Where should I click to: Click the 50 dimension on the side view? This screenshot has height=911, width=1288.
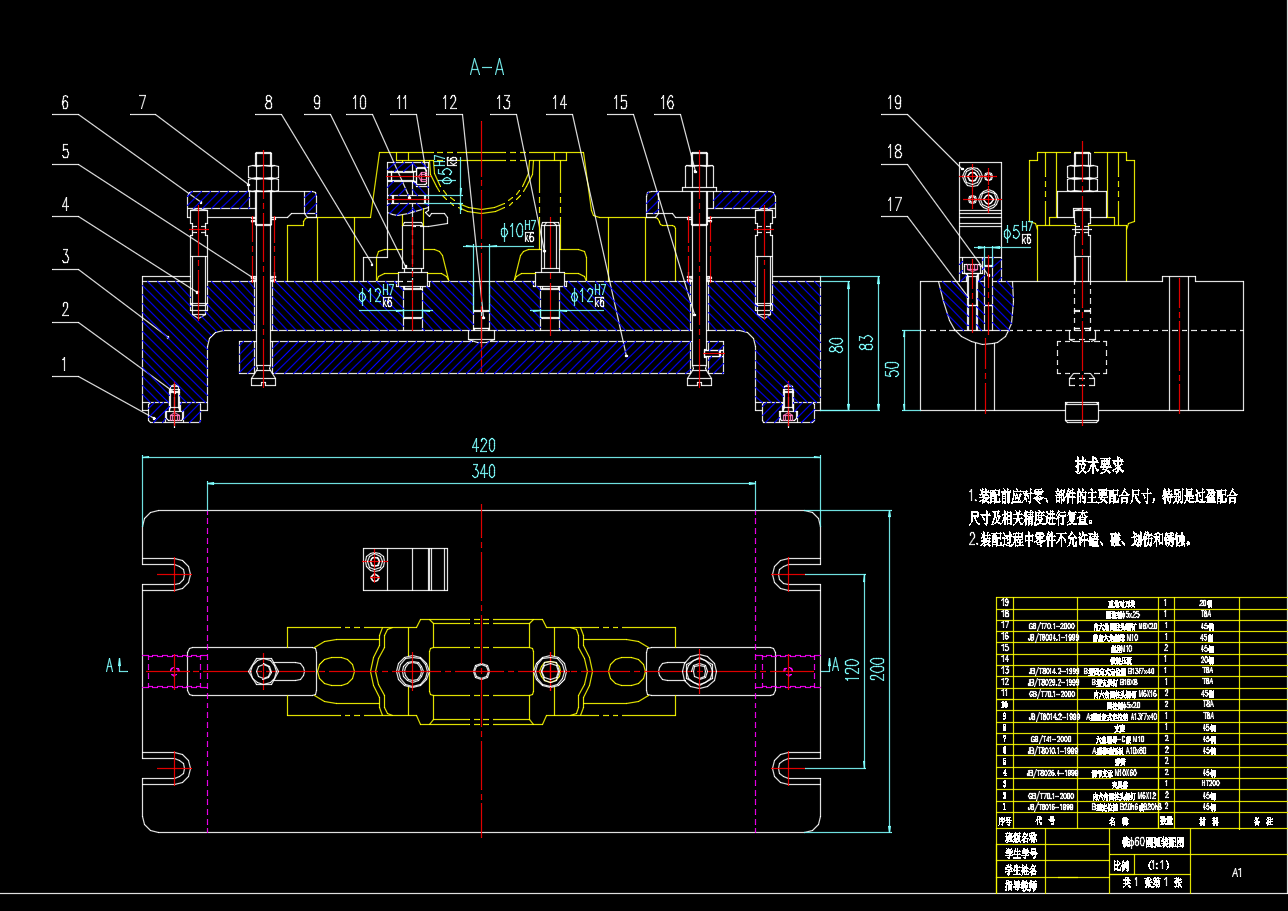893,368
